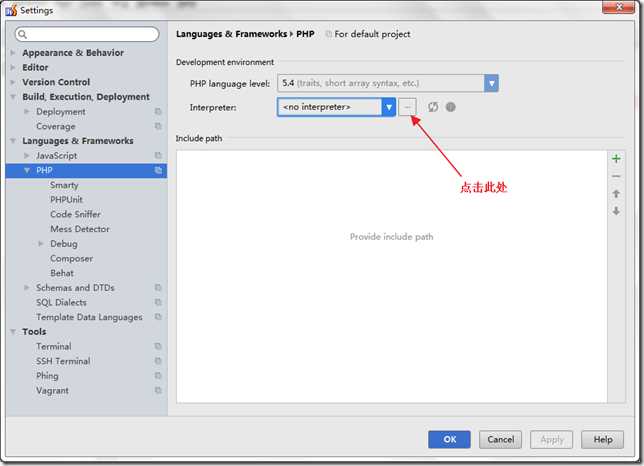This screenshot has height=466, width=644.
Task: Click project-level icon on PHP row
Action: (158, 170)
